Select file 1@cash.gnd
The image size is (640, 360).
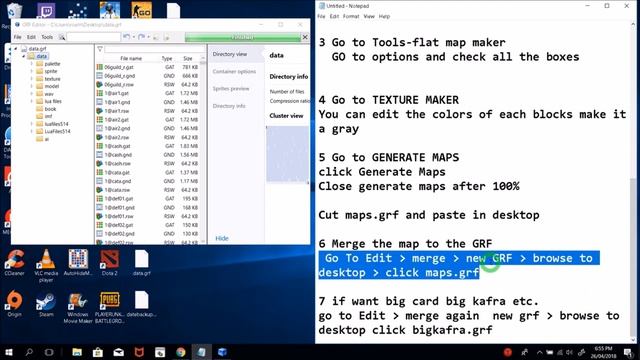click(x=118, y=155)
